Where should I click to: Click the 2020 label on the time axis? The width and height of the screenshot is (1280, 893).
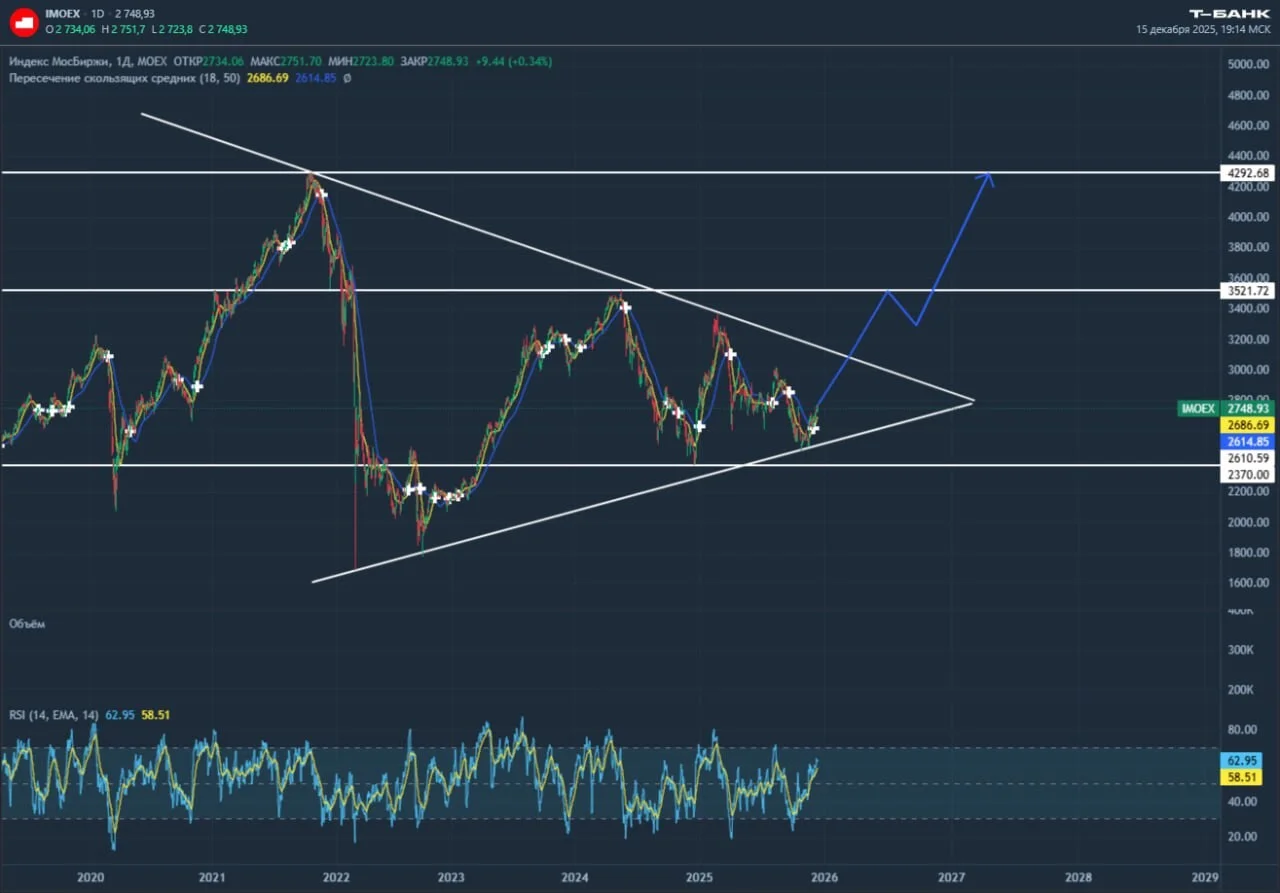pos(91,877)
